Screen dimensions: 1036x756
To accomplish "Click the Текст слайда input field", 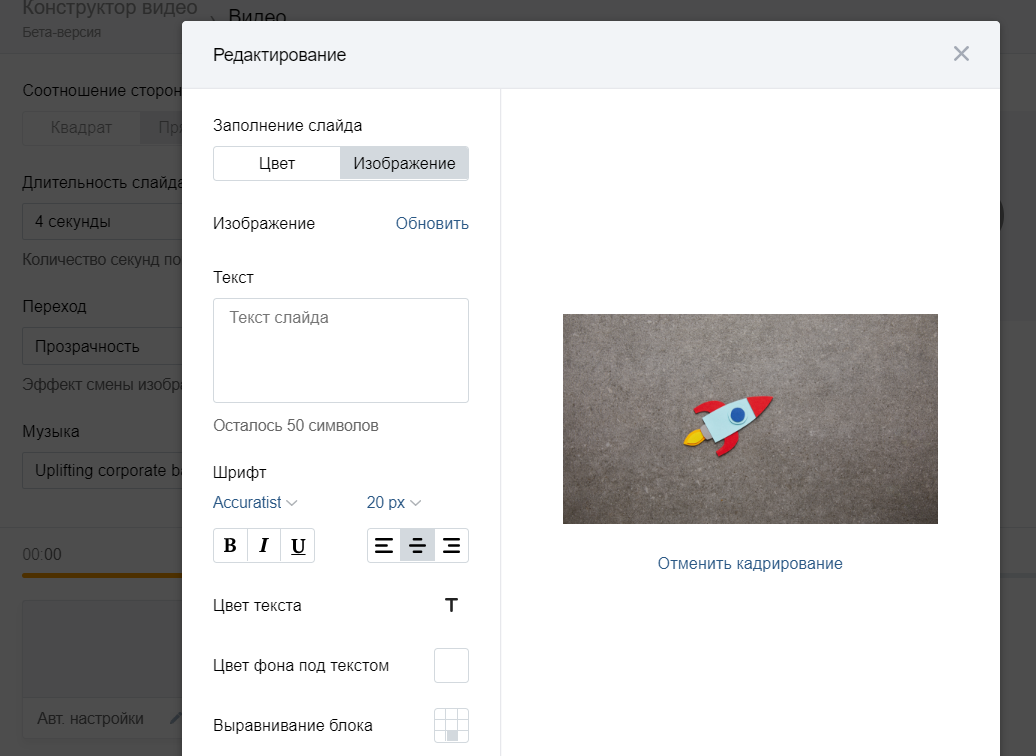I will pos(341,350).
